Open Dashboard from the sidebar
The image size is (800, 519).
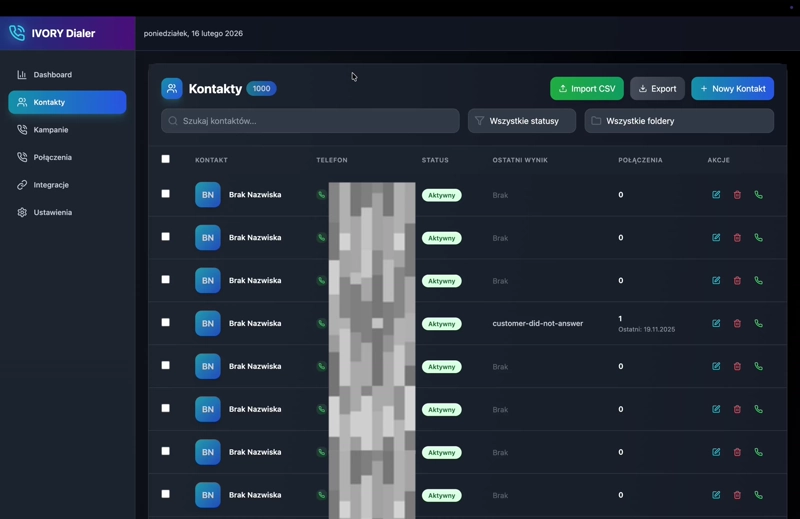point(52,75)
